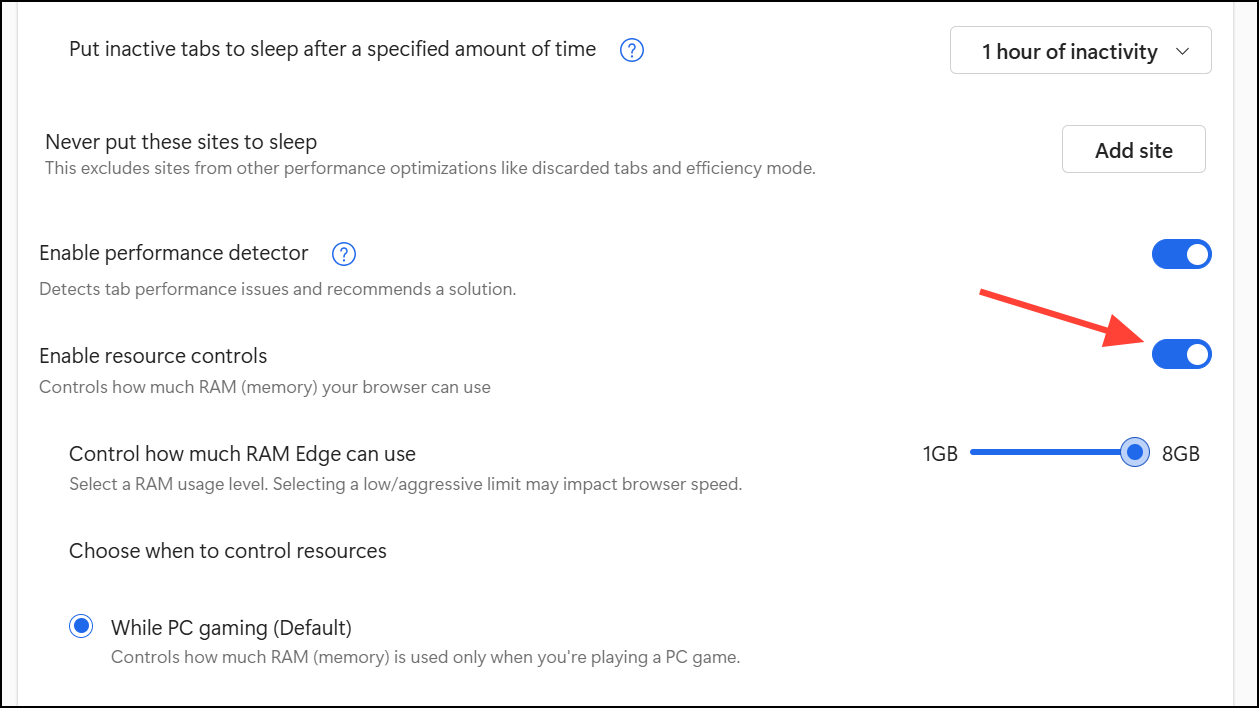This screenshot has height=708, width=1259.
Task: Click the chevron arrow in the inactivity dropdown
Action: pos(1183,51)
